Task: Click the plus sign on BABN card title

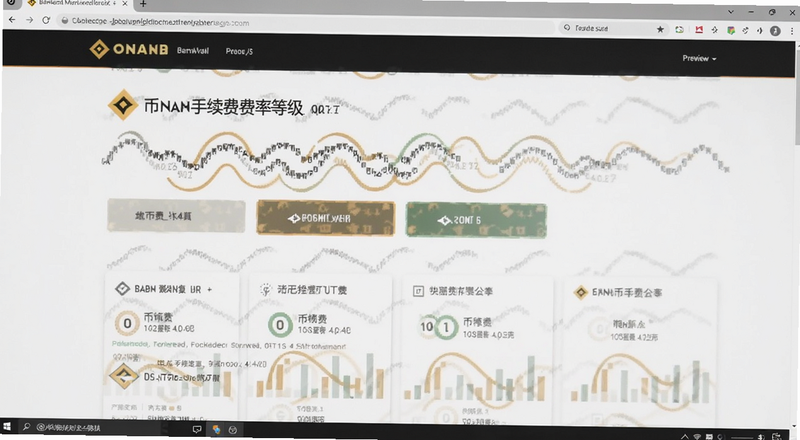Action: tap(209, 289)
